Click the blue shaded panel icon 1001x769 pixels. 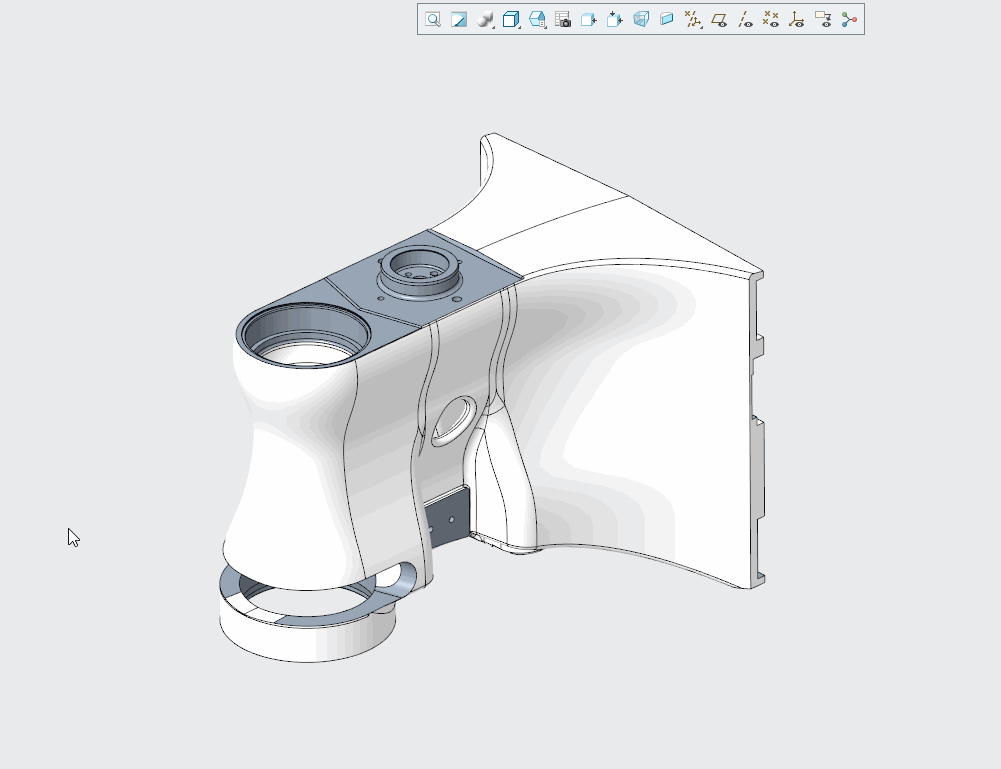coord(667,19)
